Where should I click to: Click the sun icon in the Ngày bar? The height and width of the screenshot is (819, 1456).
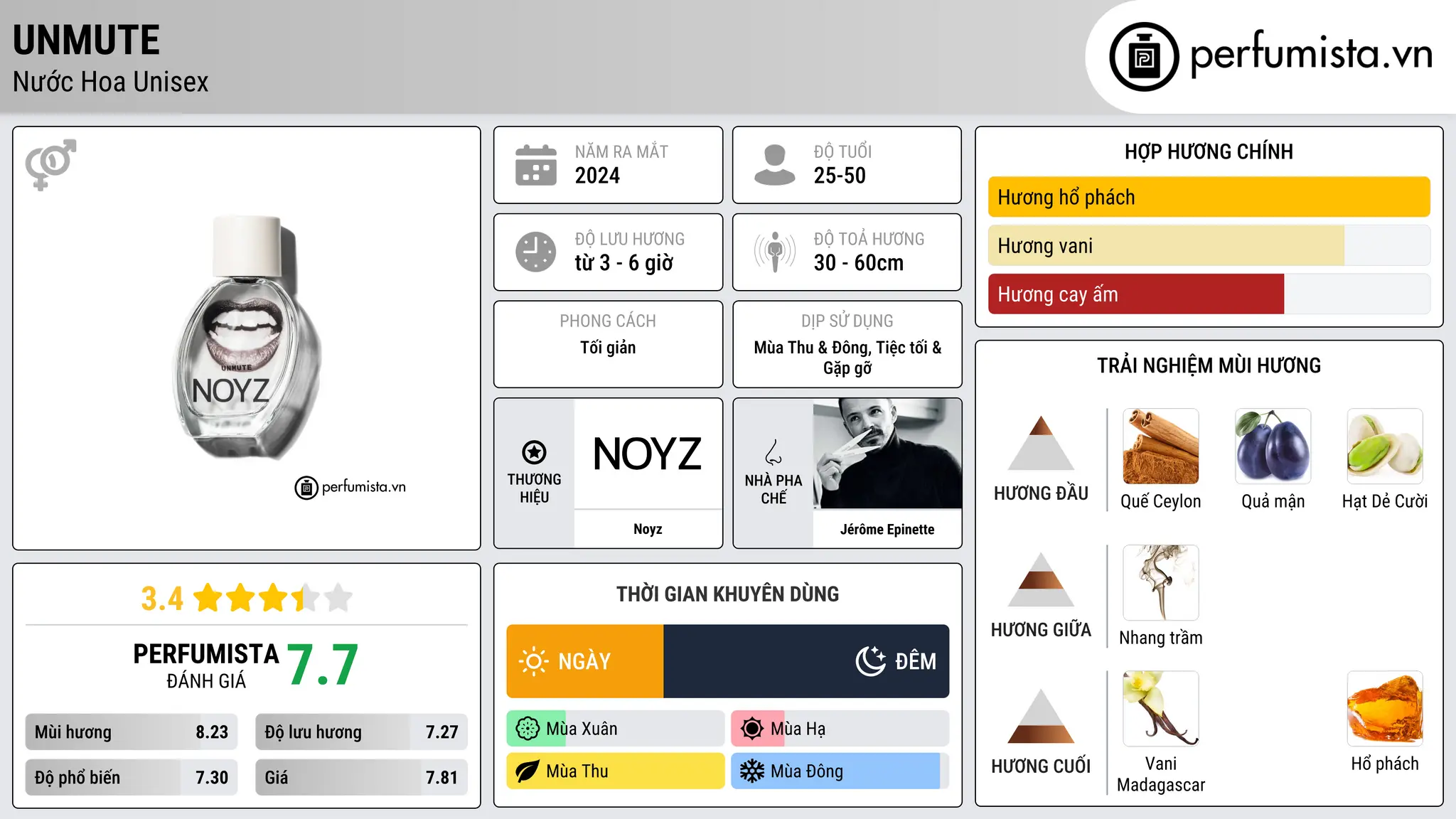coord(534,661)
